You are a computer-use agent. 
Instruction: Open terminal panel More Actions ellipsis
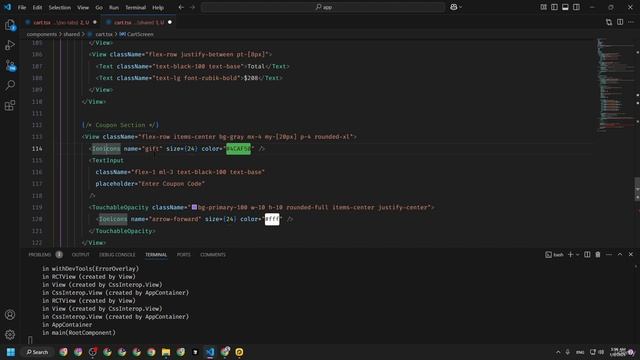[x=609, y=254]
